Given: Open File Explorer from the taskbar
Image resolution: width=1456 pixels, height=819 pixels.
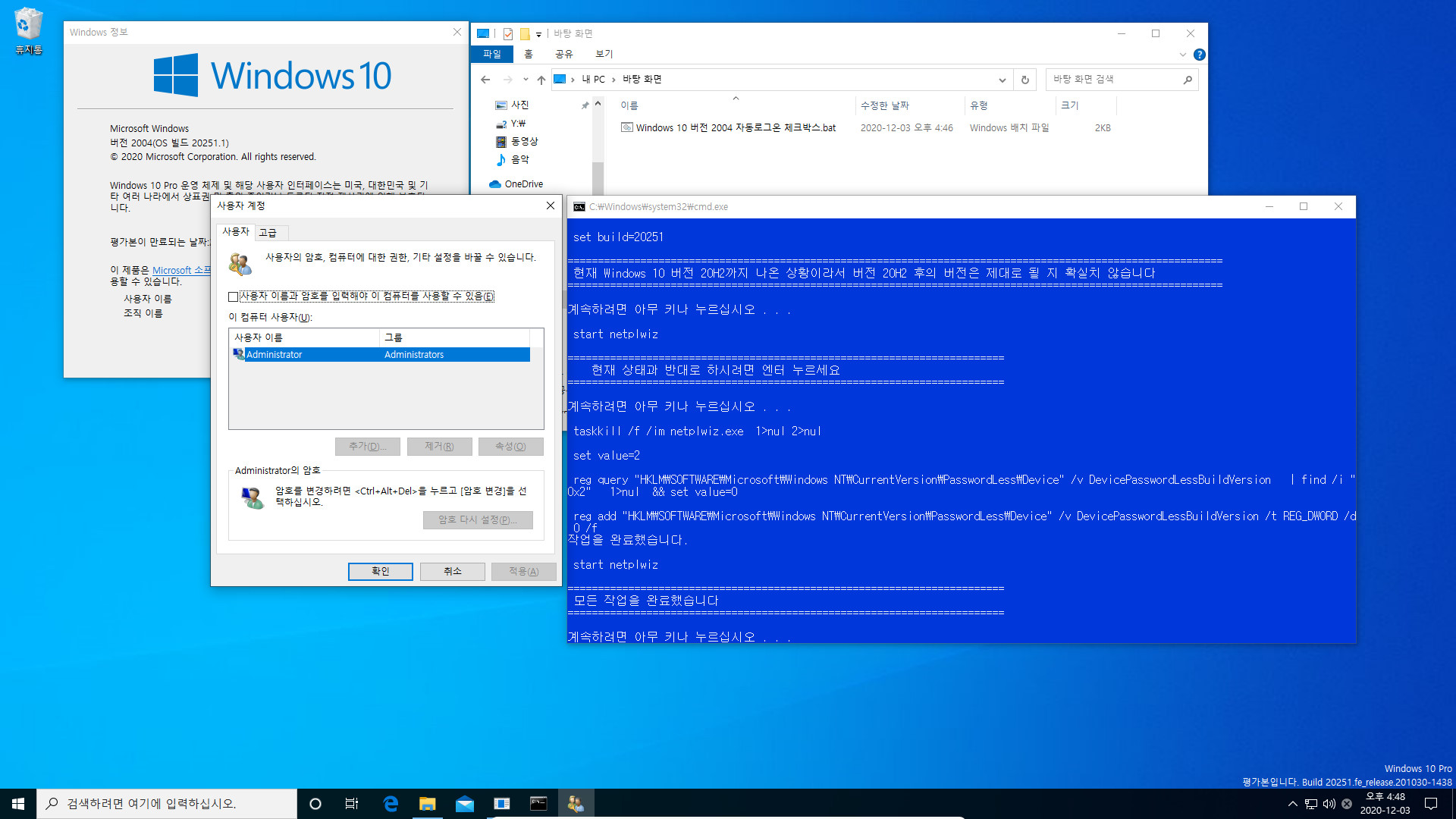Looking at the screenshot, I should point(428,804).
